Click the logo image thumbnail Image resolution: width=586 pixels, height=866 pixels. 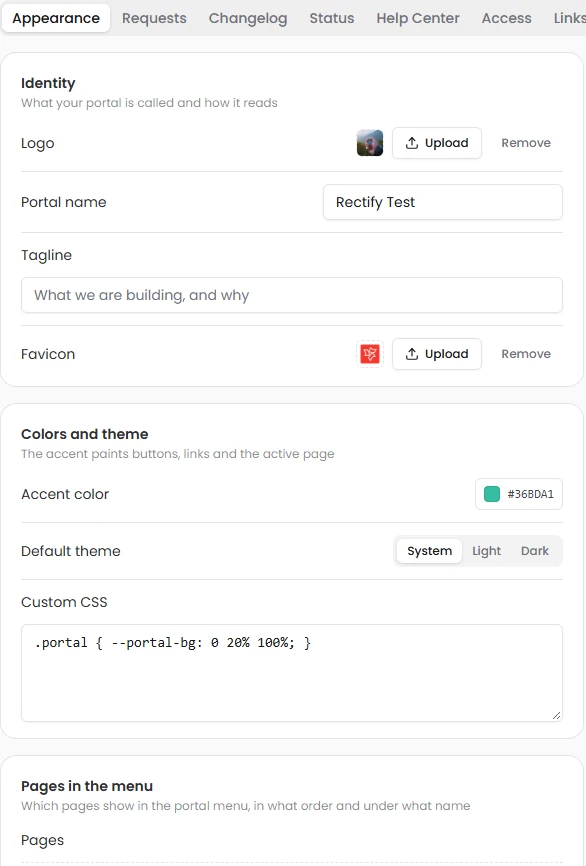(370, 143)
